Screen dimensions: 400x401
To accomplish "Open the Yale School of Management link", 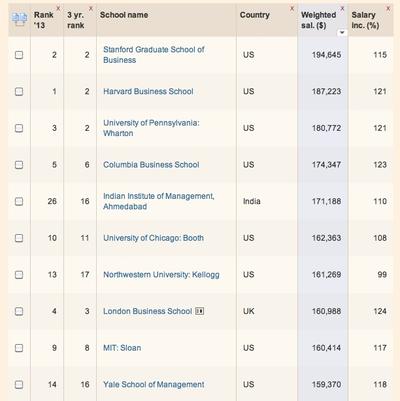I will point(154,384).
